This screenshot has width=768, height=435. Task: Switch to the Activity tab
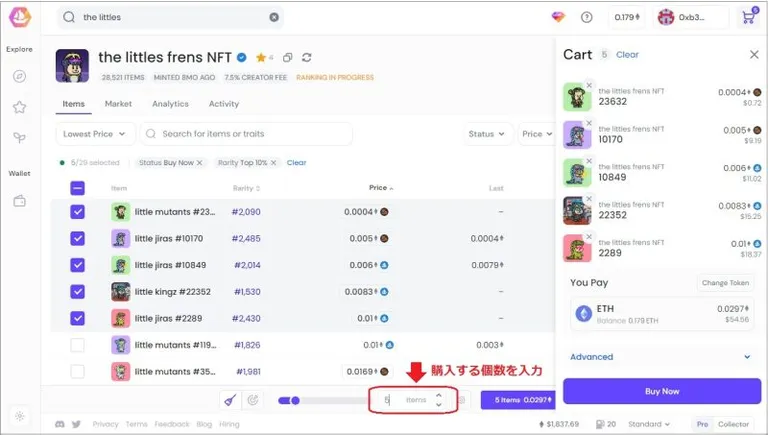click(x=224, y=104)
